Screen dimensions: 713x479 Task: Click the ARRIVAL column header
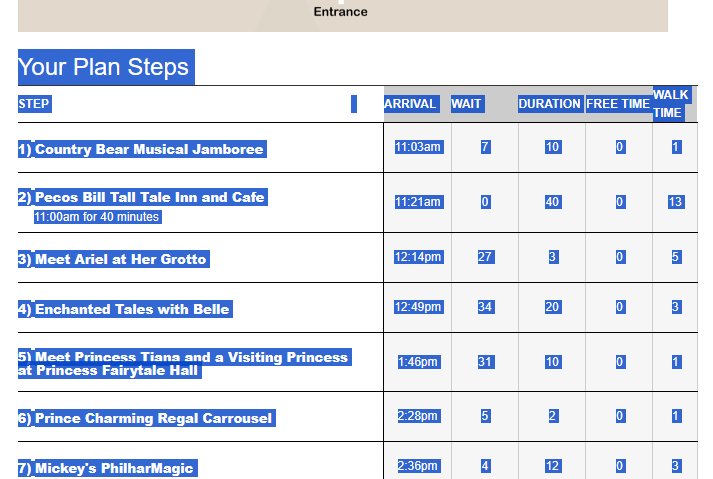coord(410,104)
